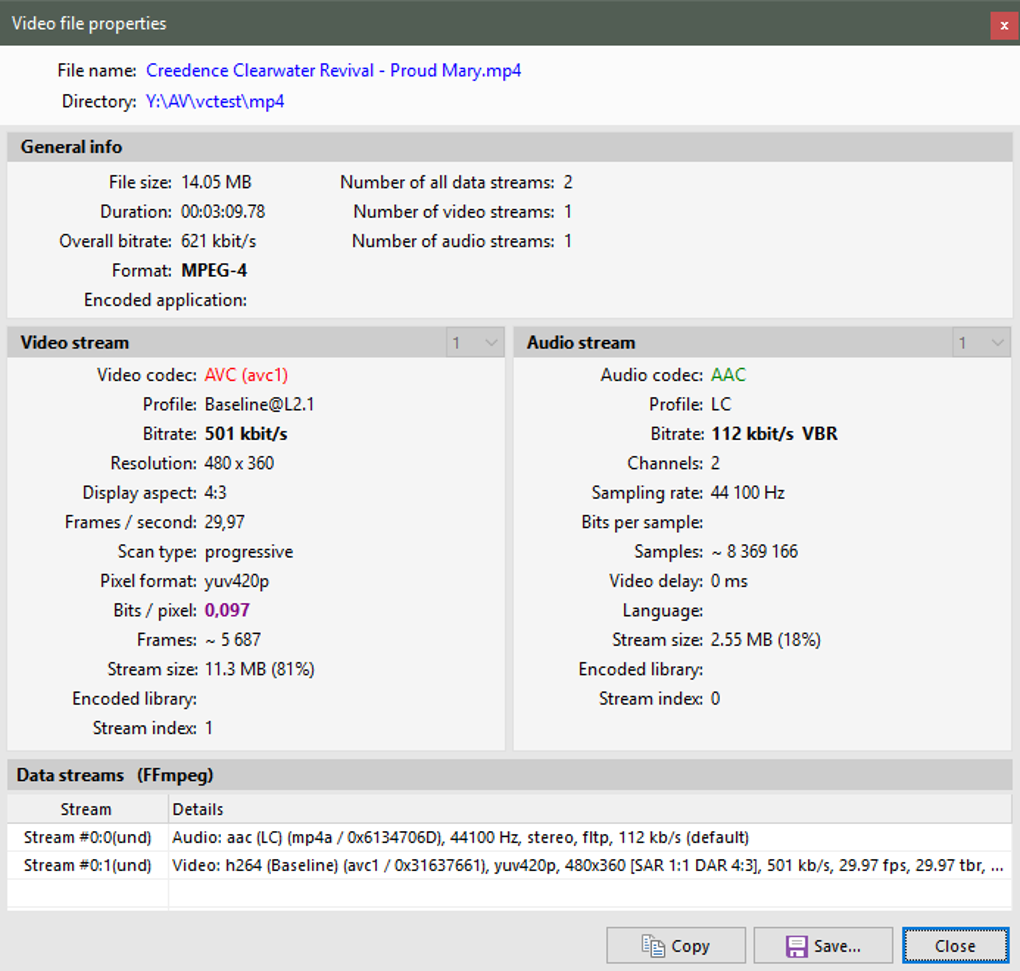
Task: Select the Stream #0:0(und) row
Action: point(509,837)
